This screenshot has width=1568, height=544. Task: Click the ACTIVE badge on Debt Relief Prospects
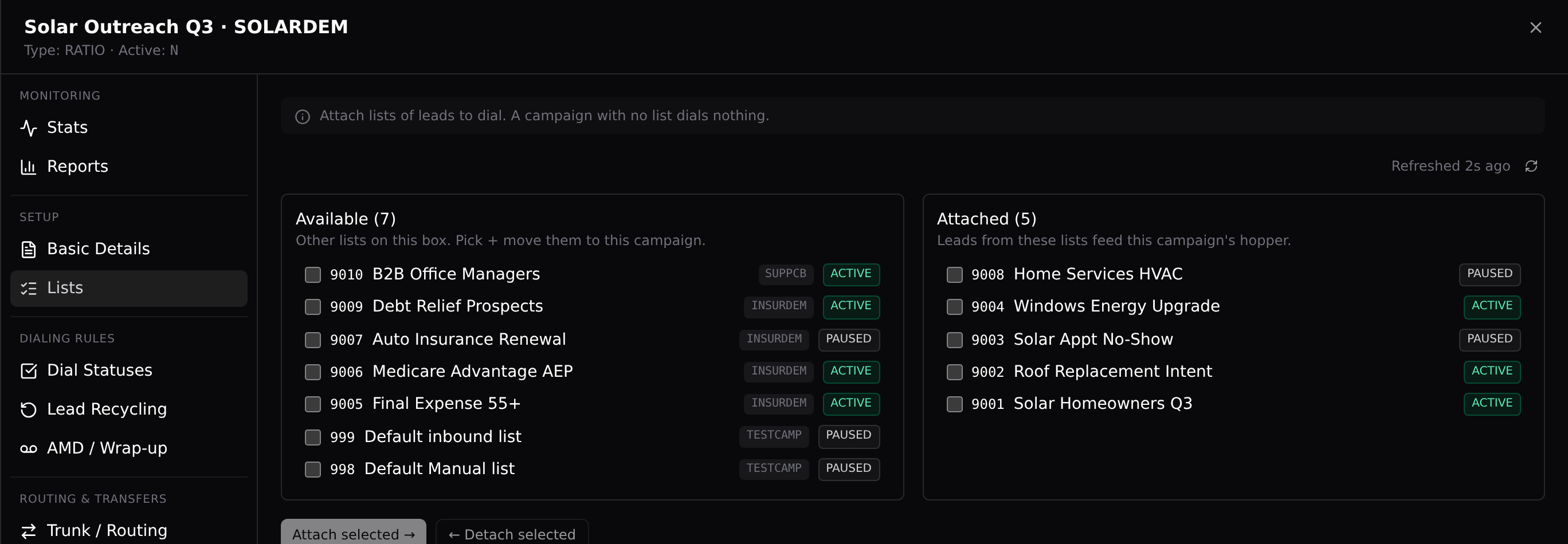click(x=851, y=306)
